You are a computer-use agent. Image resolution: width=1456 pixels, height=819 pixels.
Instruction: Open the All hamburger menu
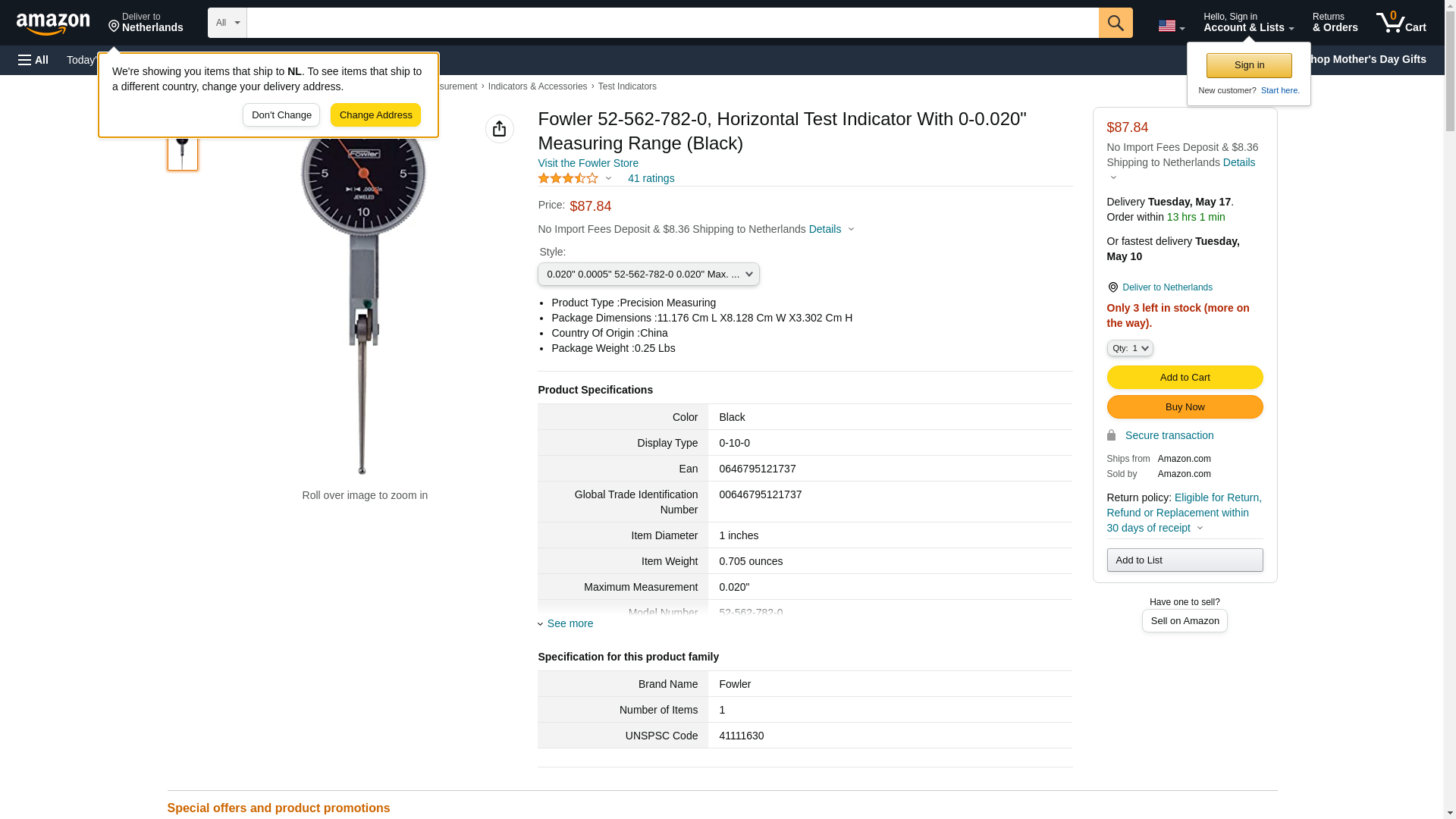pyautogui.click(x=33, y=60)
